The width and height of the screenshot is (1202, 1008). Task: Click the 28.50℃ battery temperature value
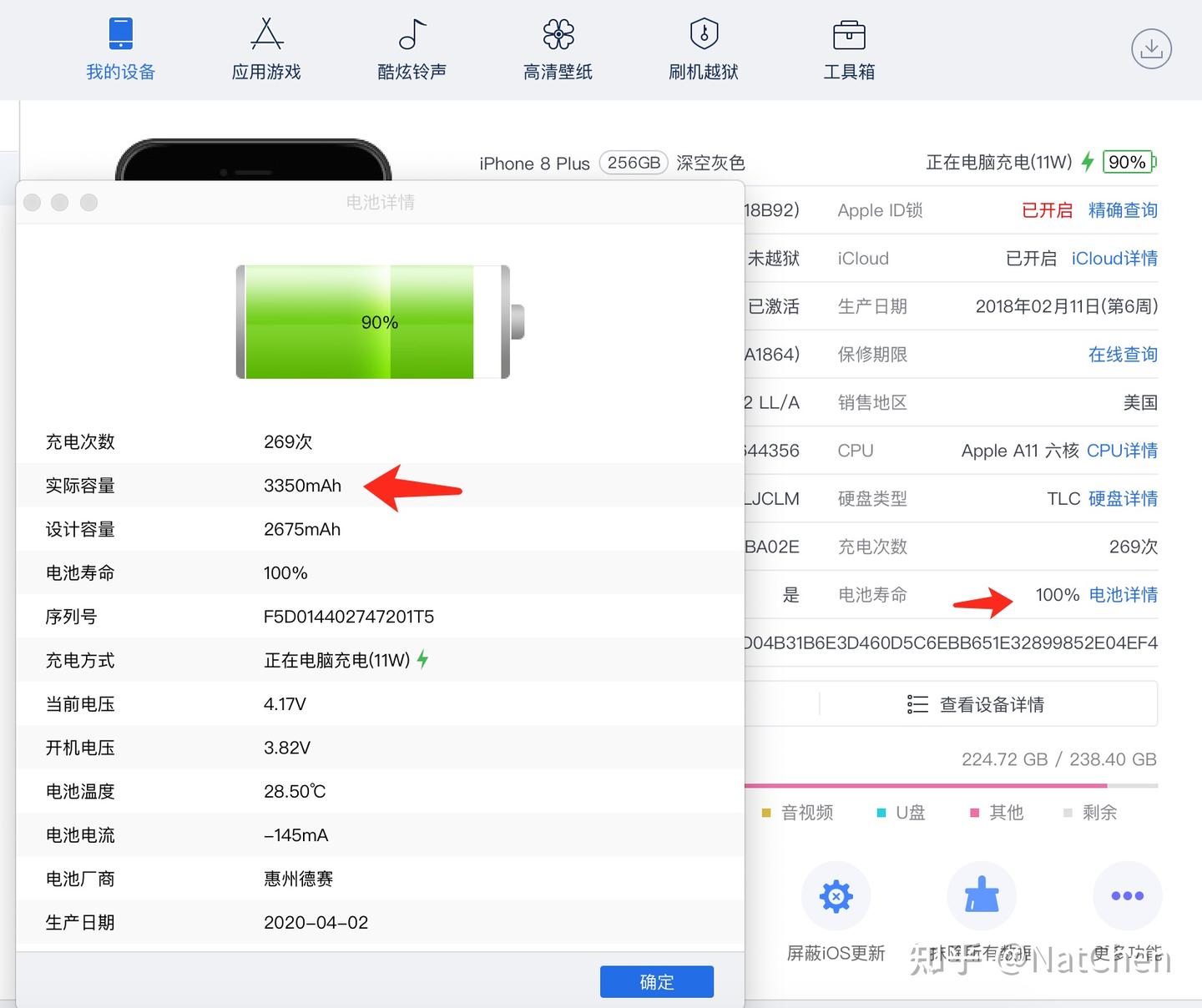click(x=295, y=791)
